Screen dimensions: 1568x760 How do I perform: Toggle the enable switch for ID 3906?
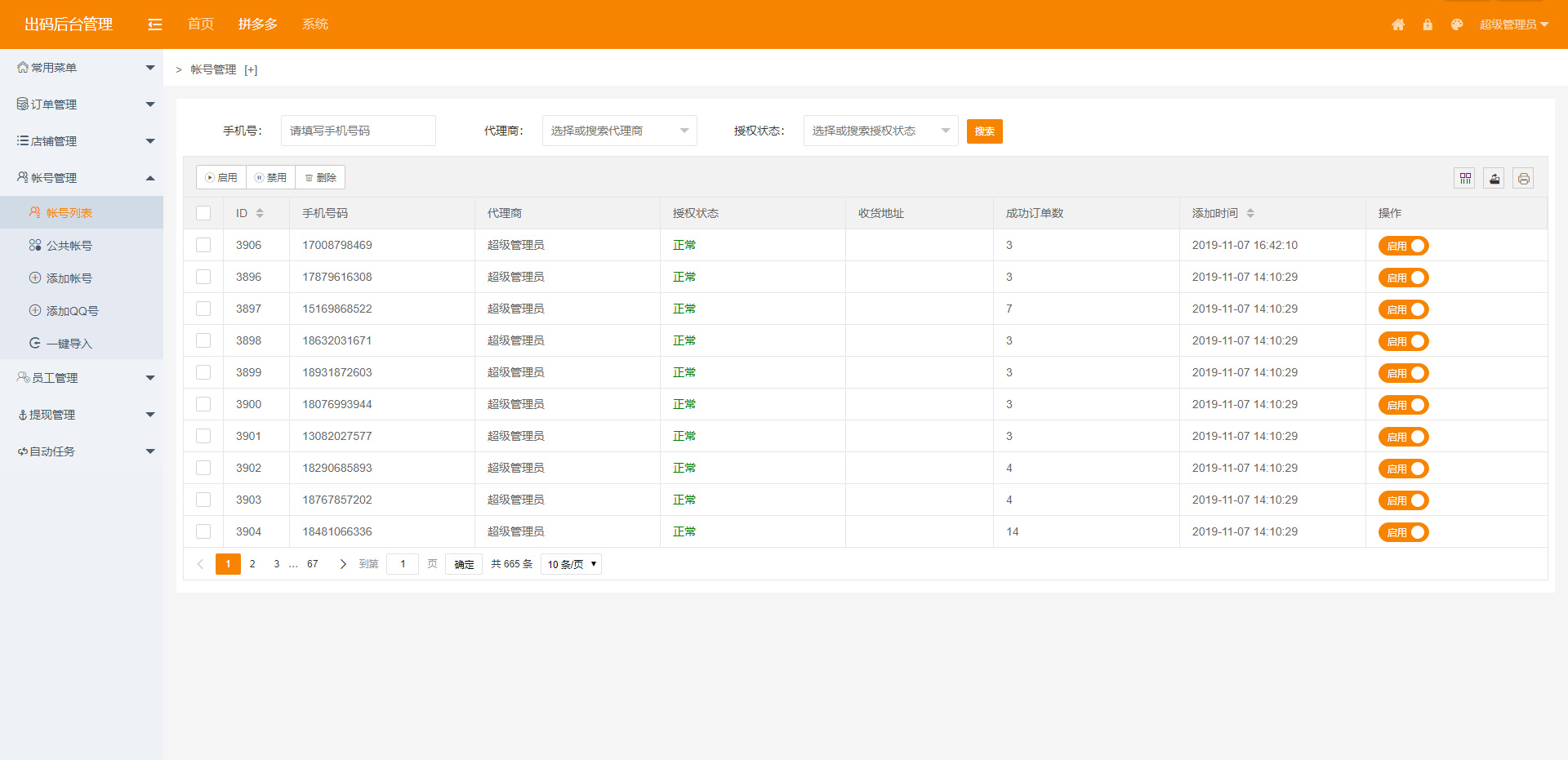[1403, 246]
